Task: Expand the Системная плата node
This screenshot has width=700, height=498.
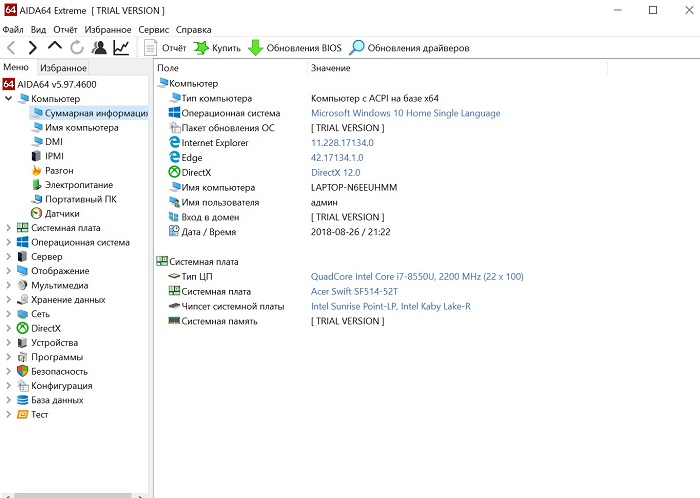Action: [x=8, y=228]
